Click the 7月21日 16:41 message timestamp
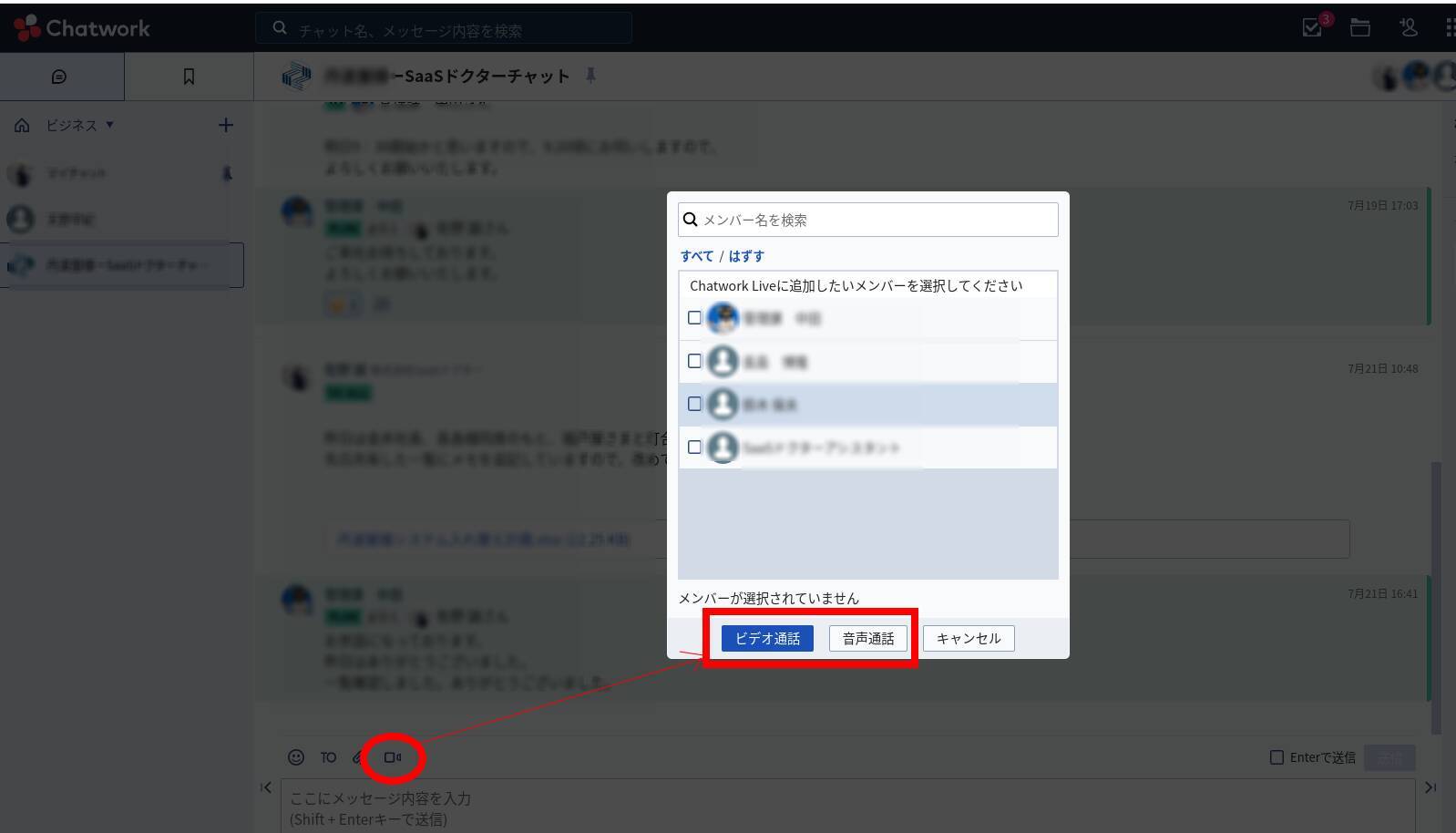 point(1383,594)
